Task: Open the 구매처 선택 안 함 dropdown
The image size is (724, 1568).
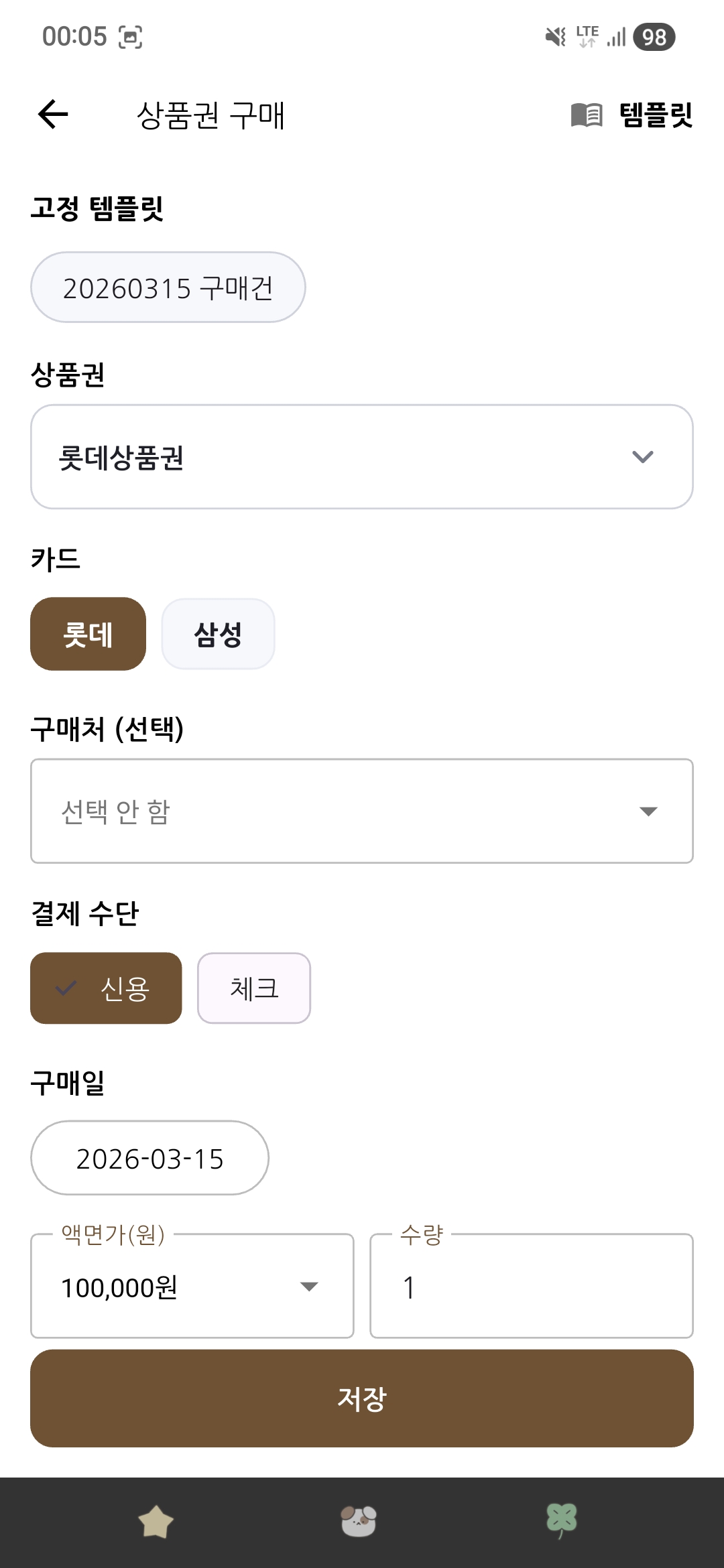Action: tap(362, 811)
